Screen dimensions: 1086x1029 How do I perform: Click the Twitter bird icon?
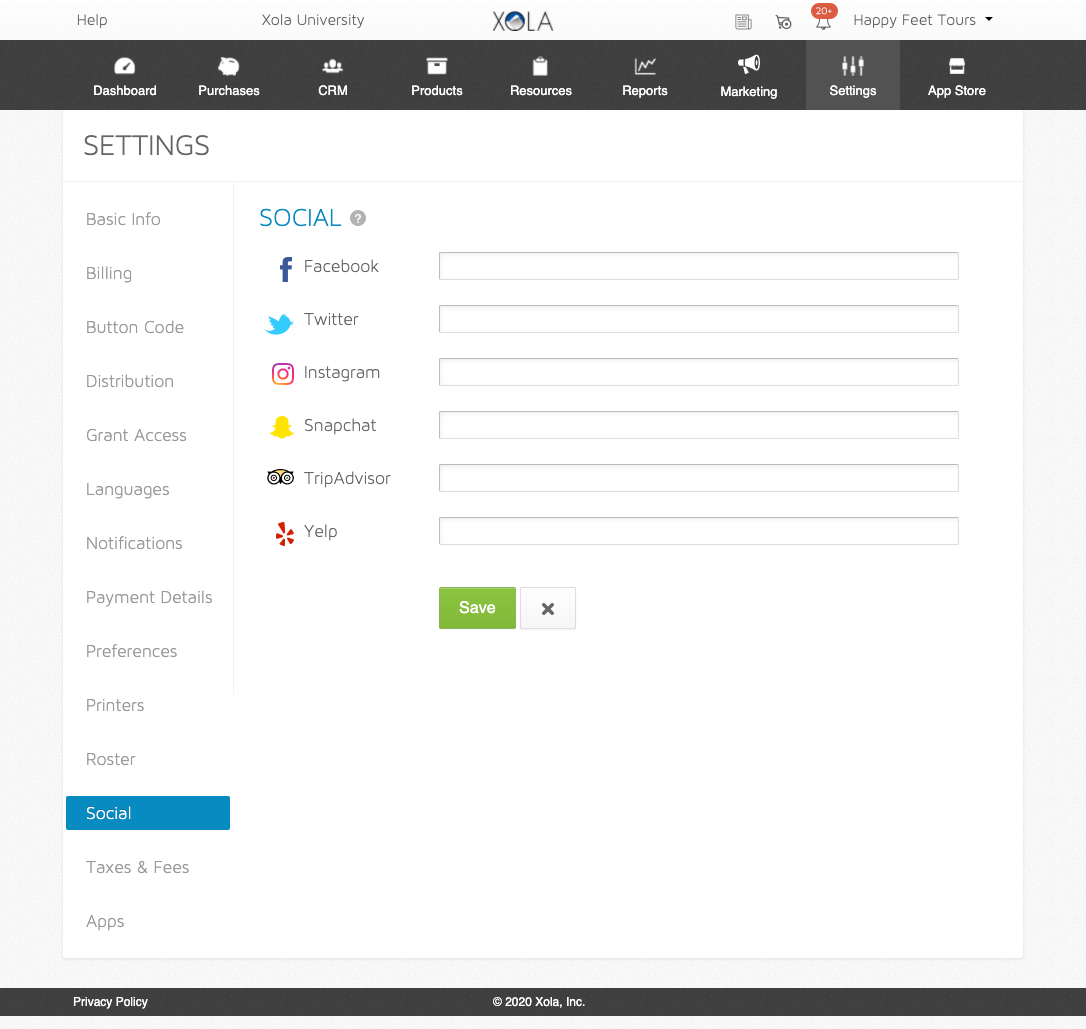point(280,323)
